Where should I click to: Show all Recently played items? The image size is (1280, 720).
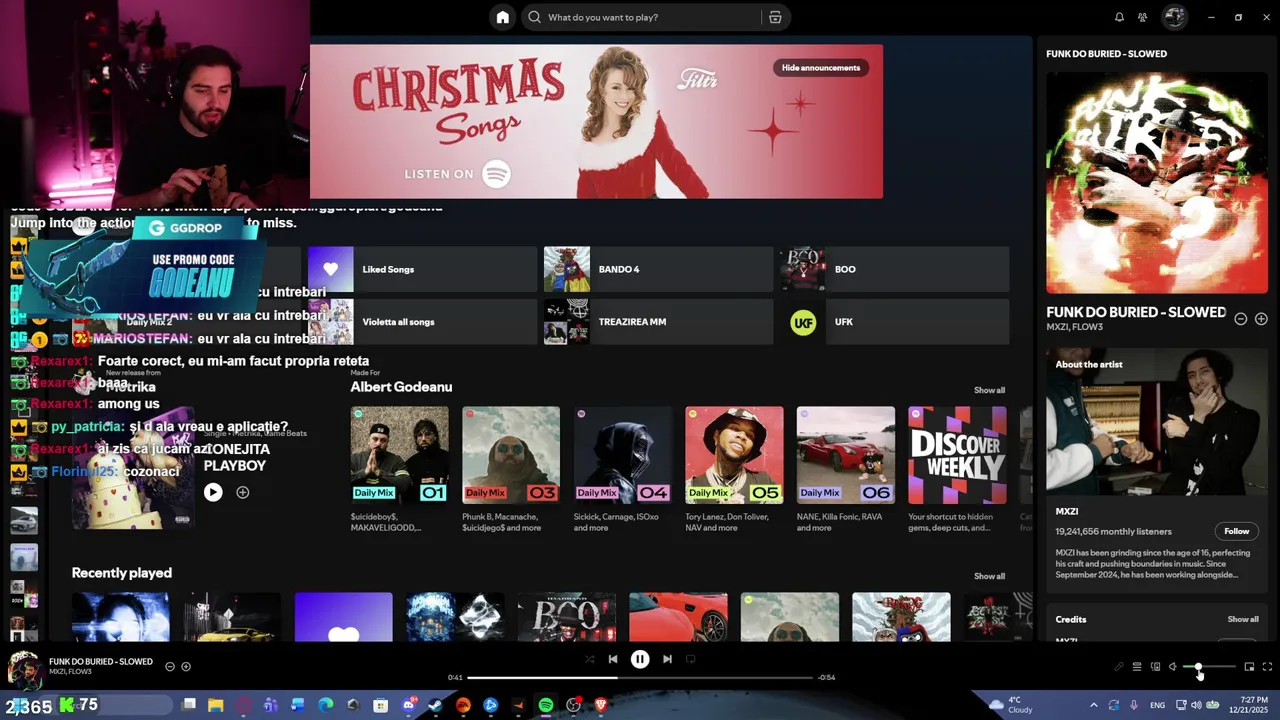pyautogui.click(x=989, y=576)
